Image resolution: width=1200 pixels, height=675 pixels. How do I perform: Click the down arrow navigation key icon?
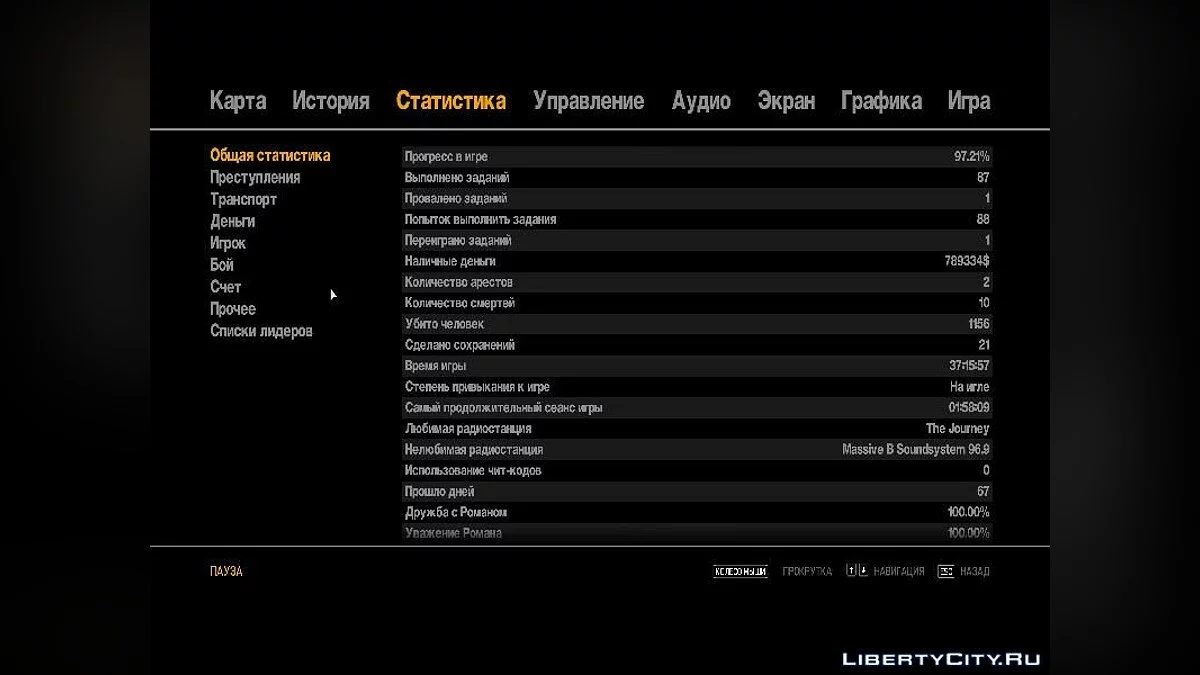[861, 572]
